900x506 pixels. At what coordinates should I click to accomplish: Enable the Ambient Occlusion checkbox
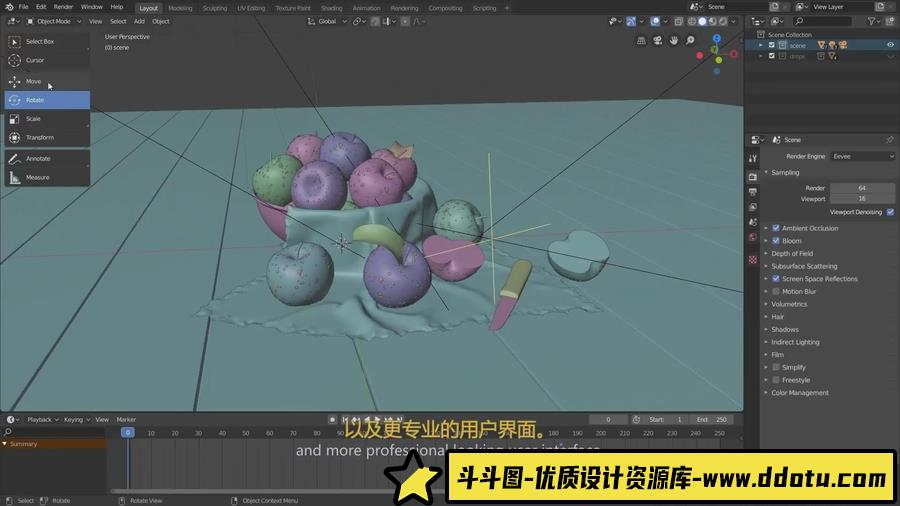(776, 228)
